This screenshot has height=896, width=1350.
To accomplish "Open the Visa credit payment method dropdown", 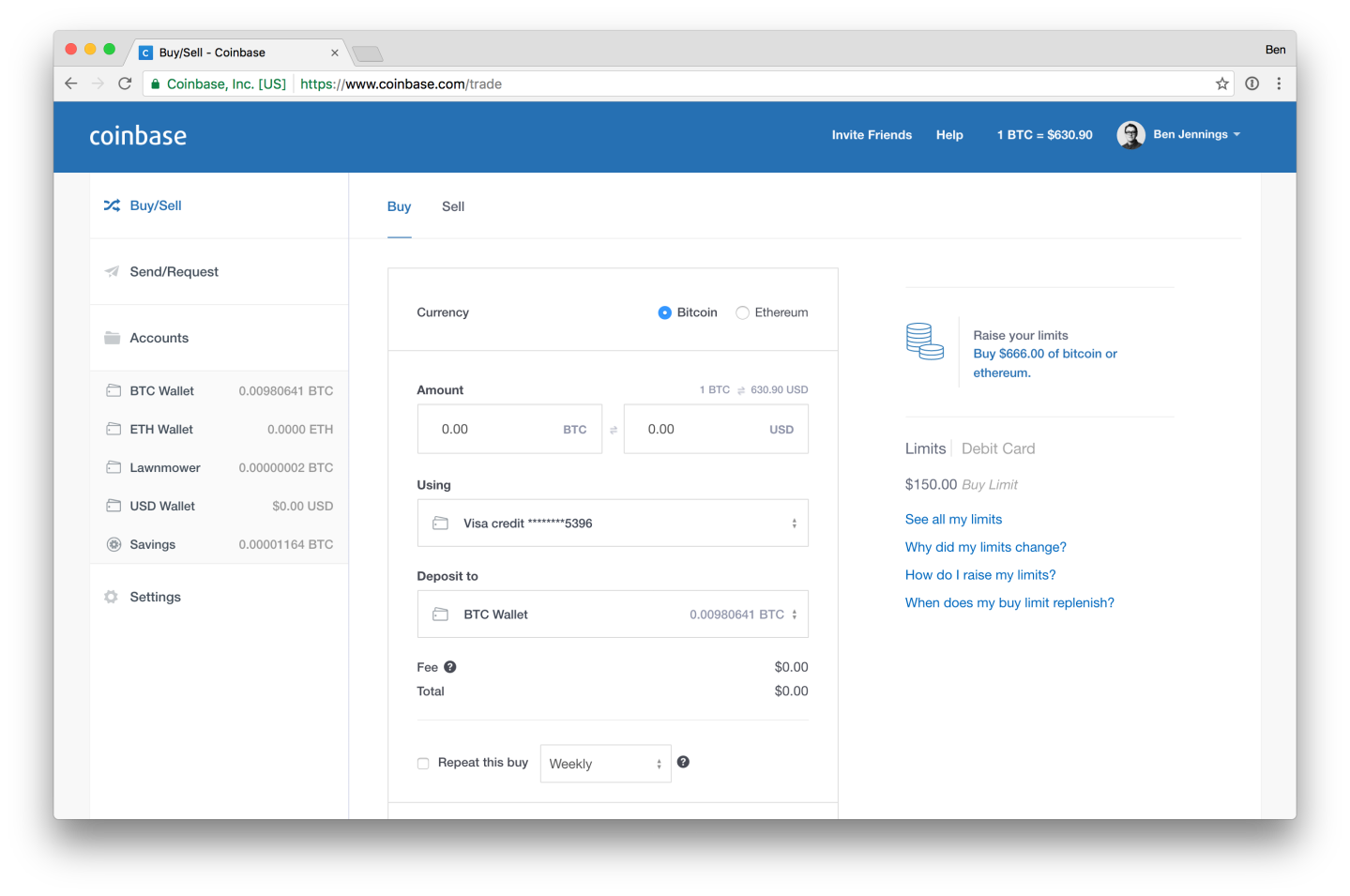I will coord(613,524).
